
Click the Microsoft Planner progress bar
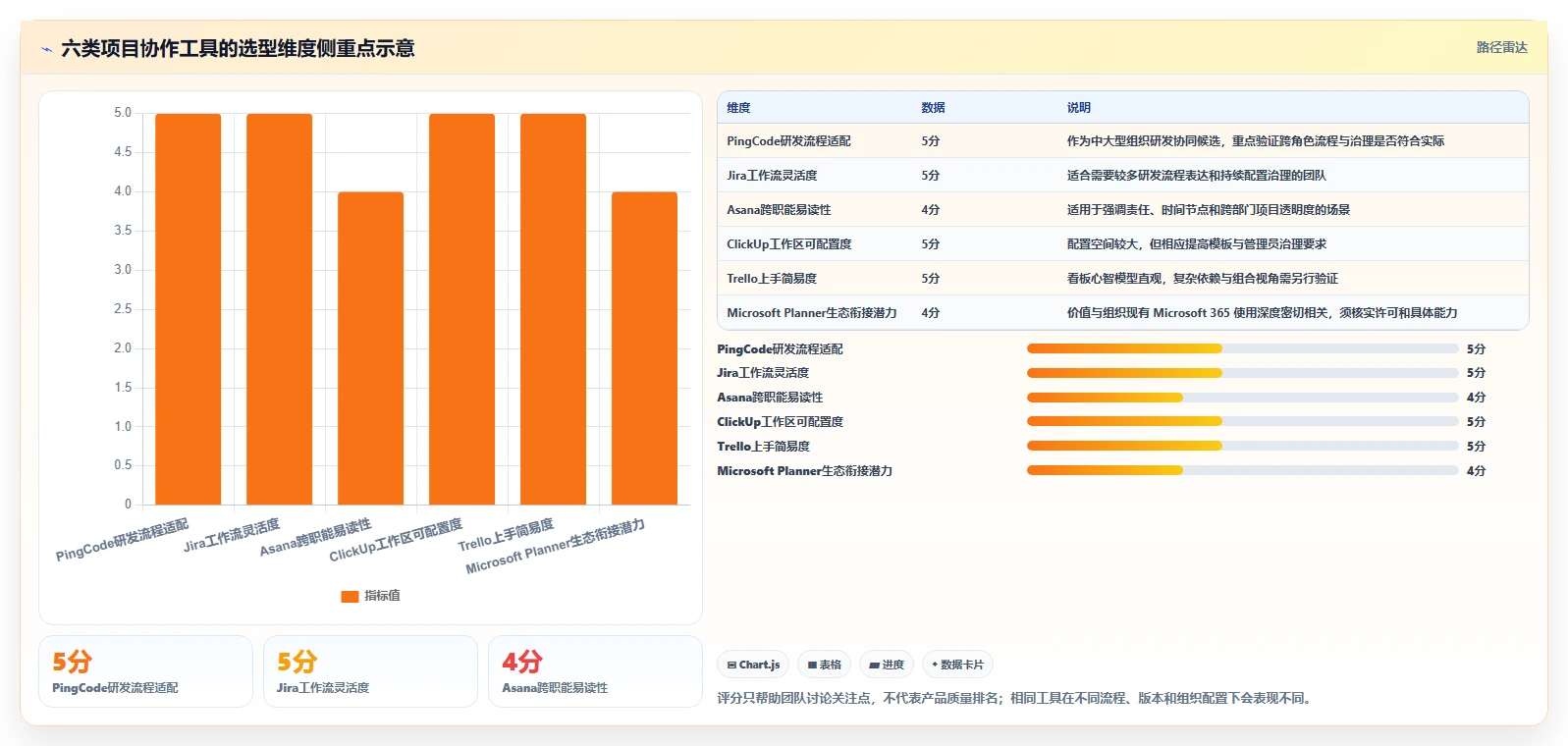pyautogui.click(x=1242, y=471)
